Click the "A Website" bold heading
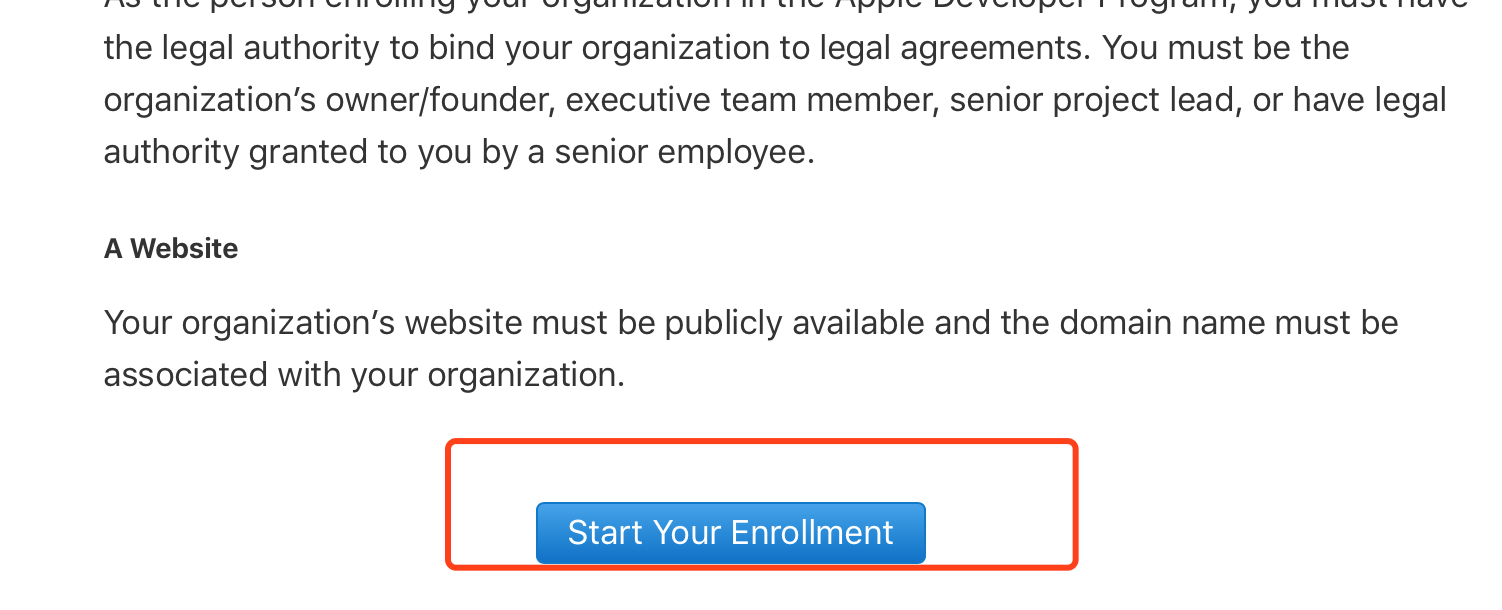Screen dimensions: 1502x610 171,249
